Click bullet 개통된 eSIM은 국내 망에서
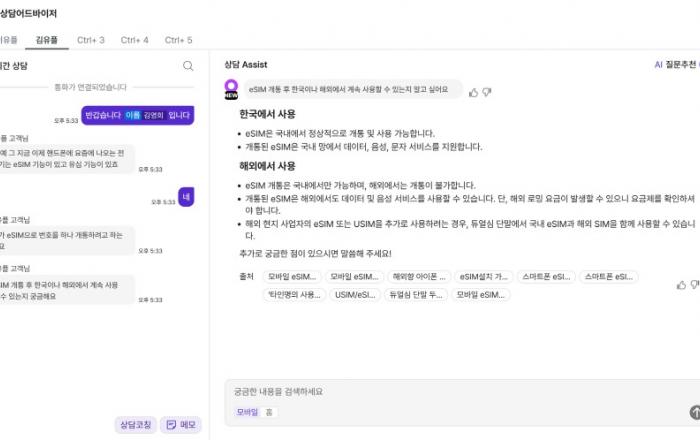 [x=364, y=146]
